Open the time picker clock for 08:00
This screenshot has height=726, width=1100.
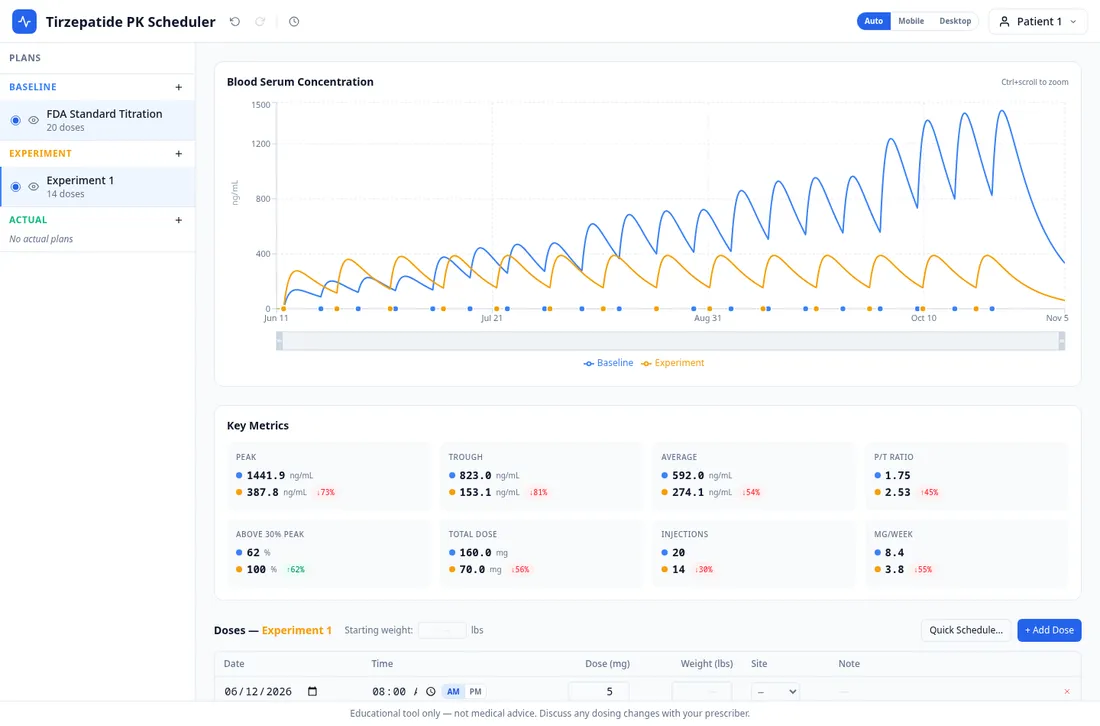pyautogui.click(x=431, y=692)
